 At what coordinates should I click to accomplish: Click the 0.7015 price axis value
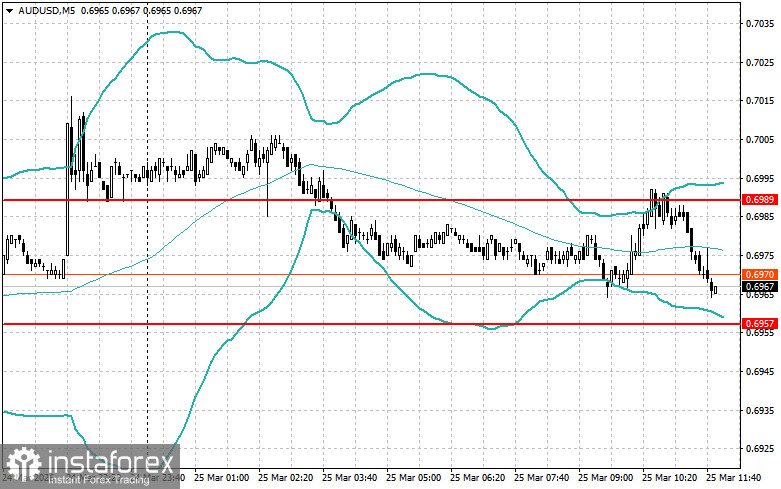point(760,101)
